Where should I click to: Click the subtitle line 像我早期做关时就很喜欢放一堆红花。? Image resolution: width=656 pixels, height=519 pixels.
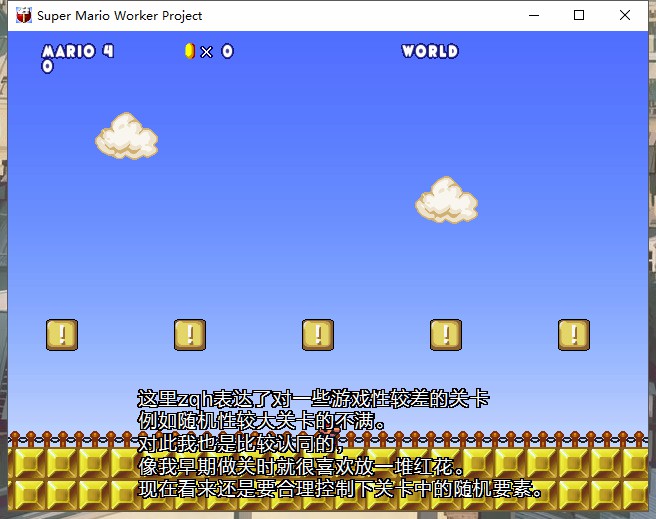coord(302,466)
